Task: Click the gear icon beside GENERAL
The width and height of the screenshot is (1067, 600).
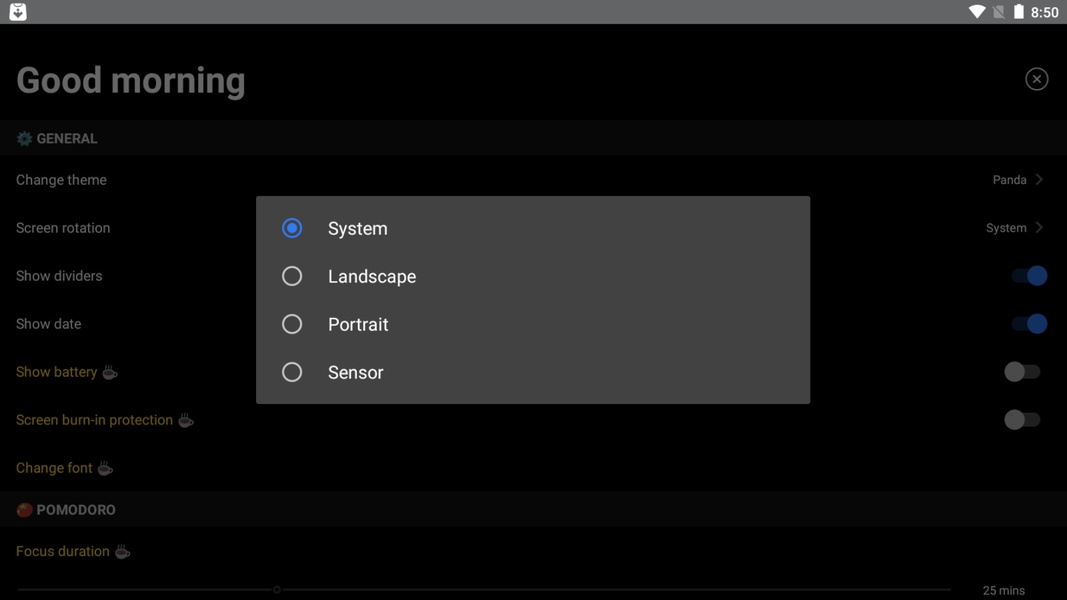Action: tap(24, 139)
